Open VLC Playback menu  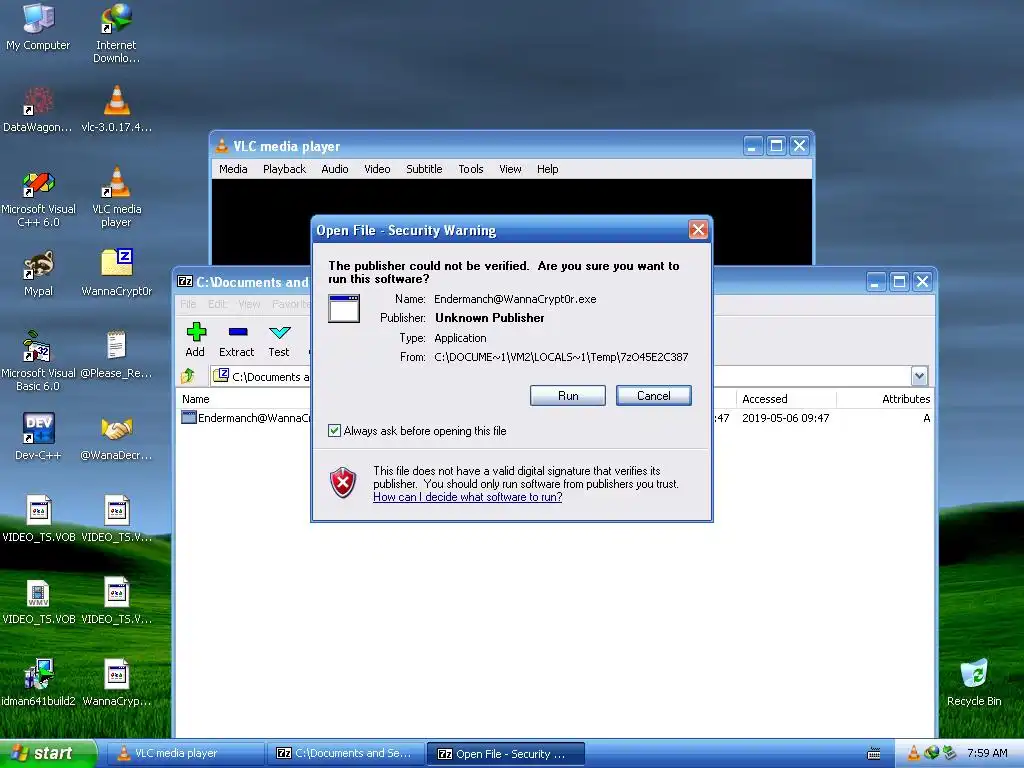[x=284, y=168]
